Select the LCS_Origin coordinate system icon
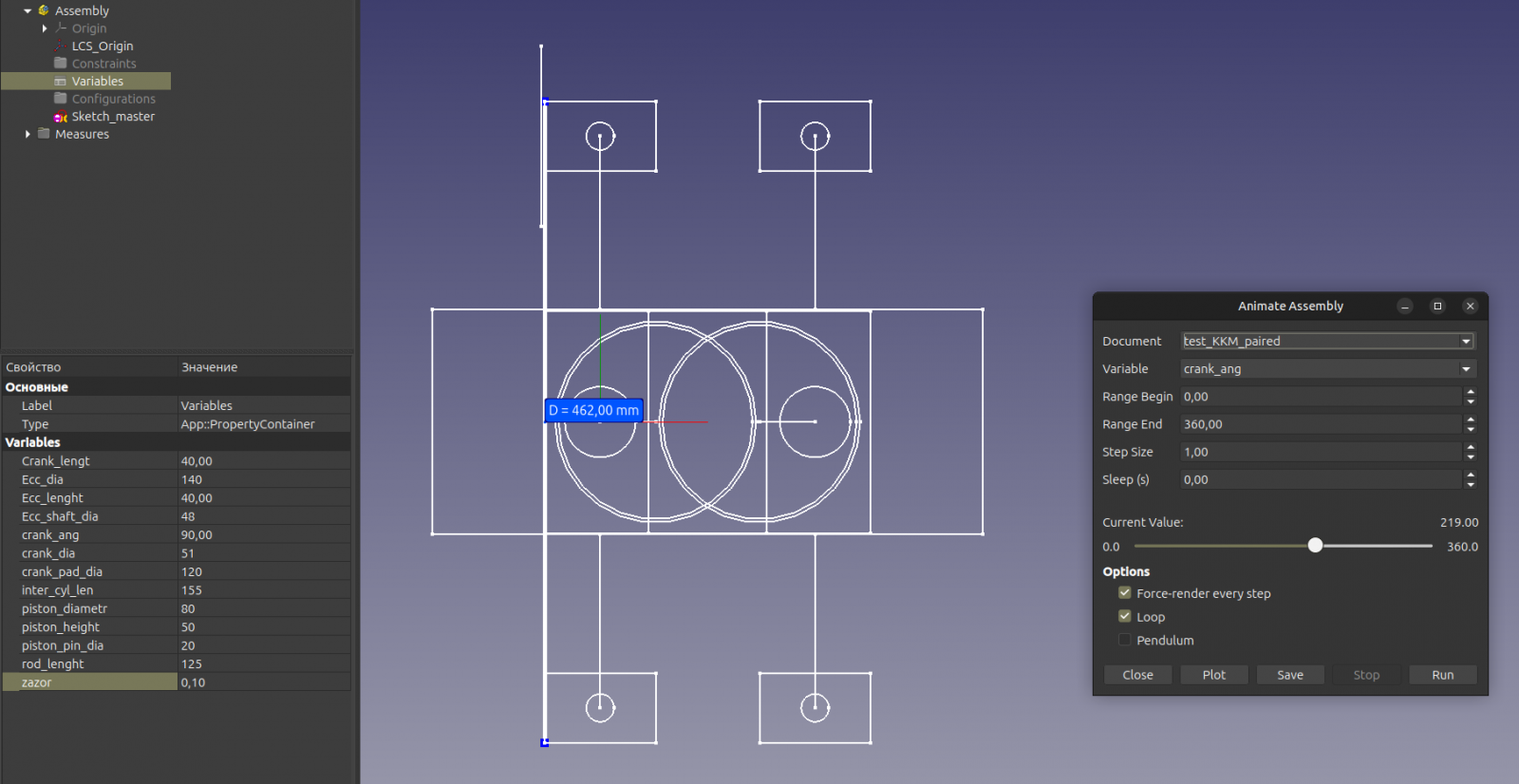This screenshot has width=1519, height=784. click(61, 46)
